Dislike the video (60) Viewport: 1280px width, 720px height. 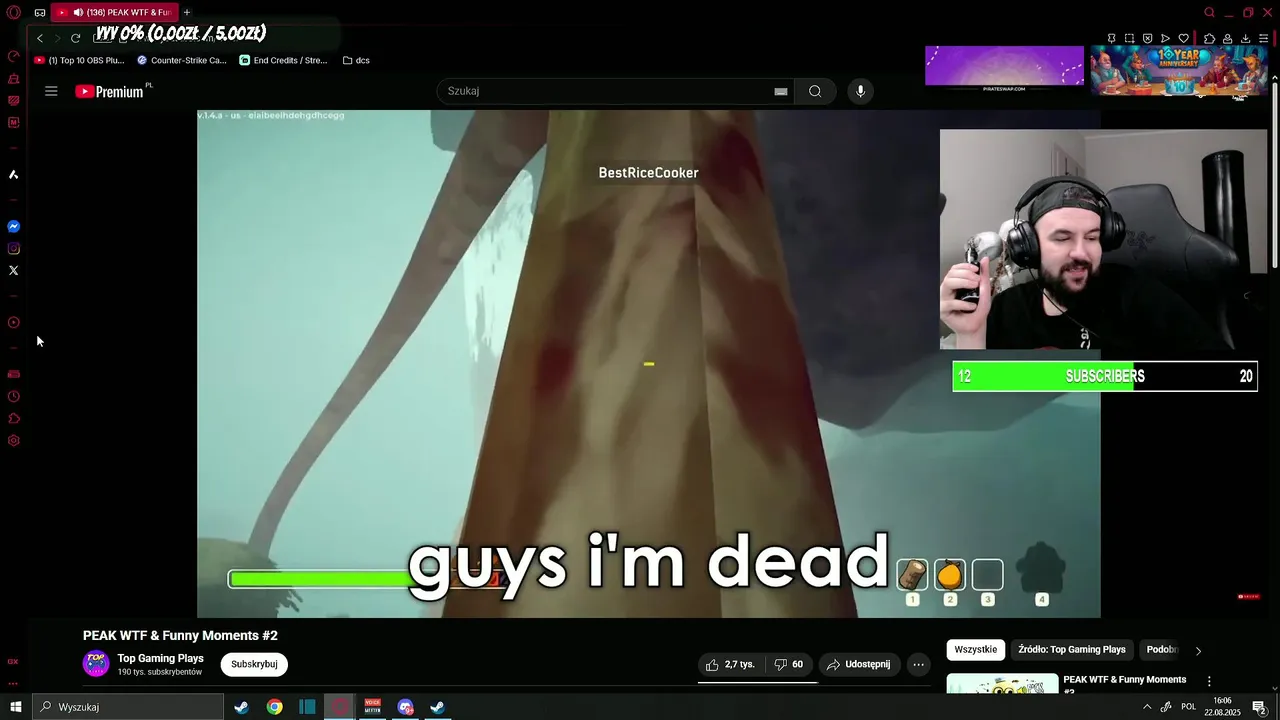point(789,664)
